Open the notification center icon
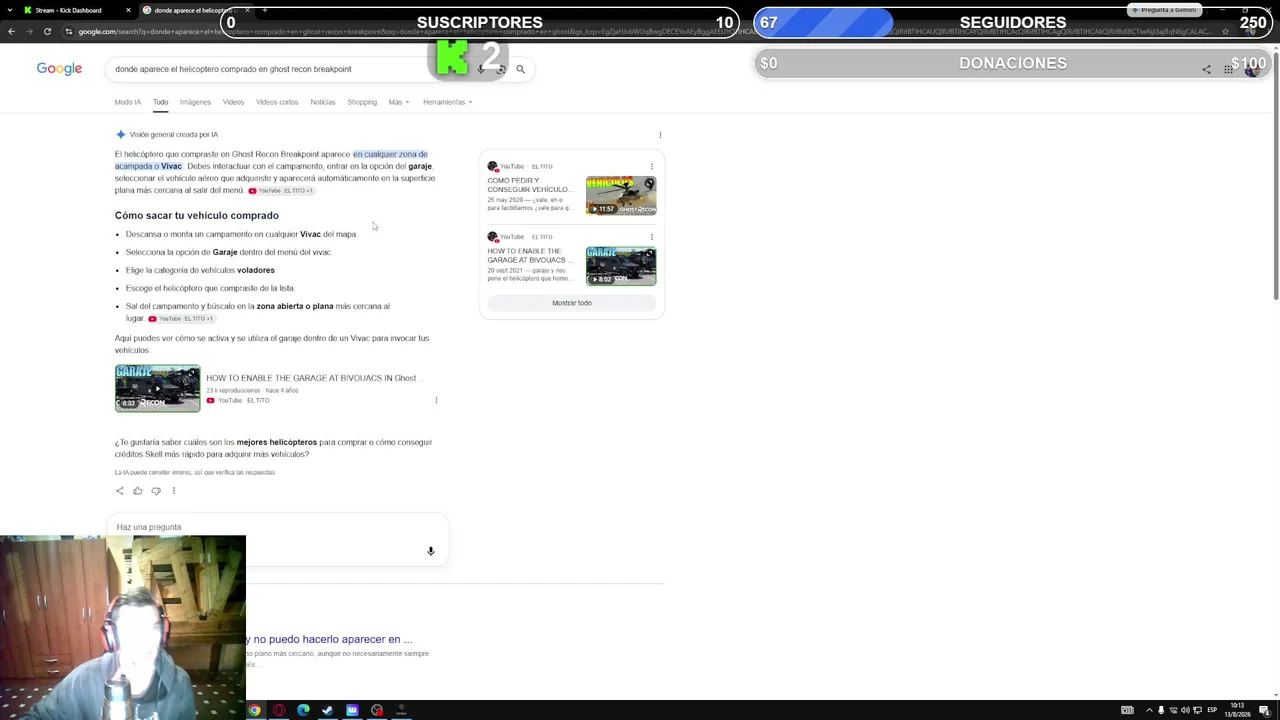Image resolution: width=1280 pixels, height=720 pixels. (x=1264, y=710)
